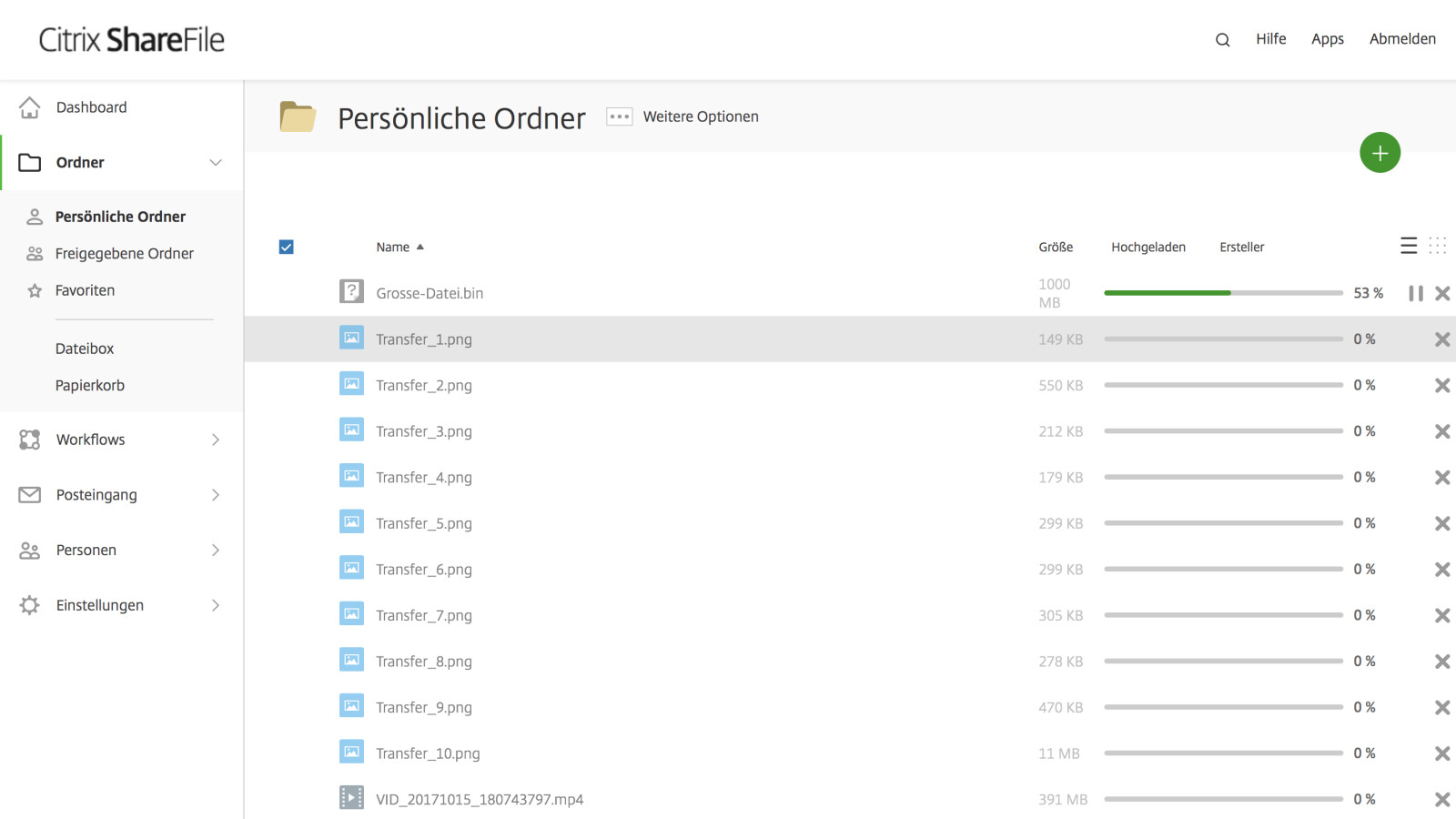Switch to list view layout icon
This screenshot has width=1456, height=819.
1409,245
